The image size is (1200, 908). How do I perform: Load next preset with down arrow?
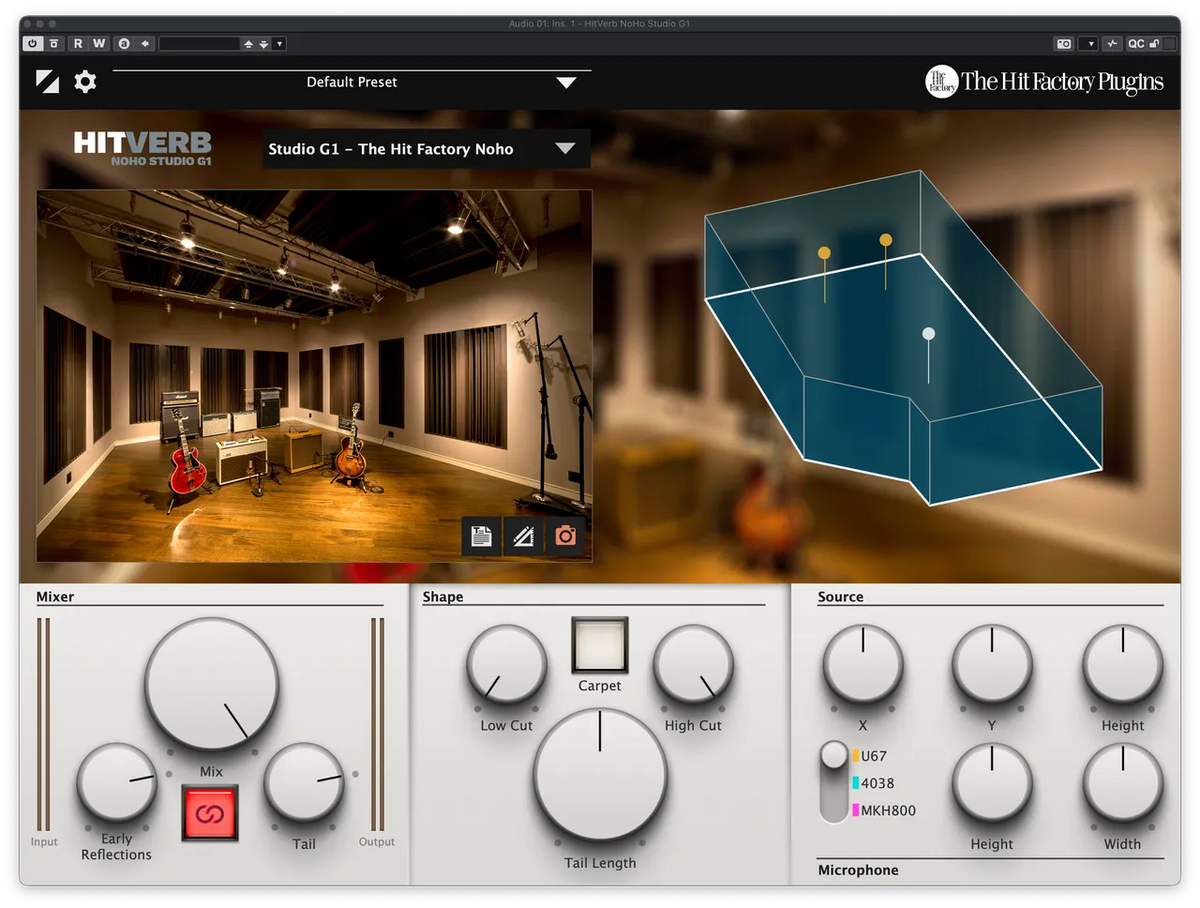(263, 43)
